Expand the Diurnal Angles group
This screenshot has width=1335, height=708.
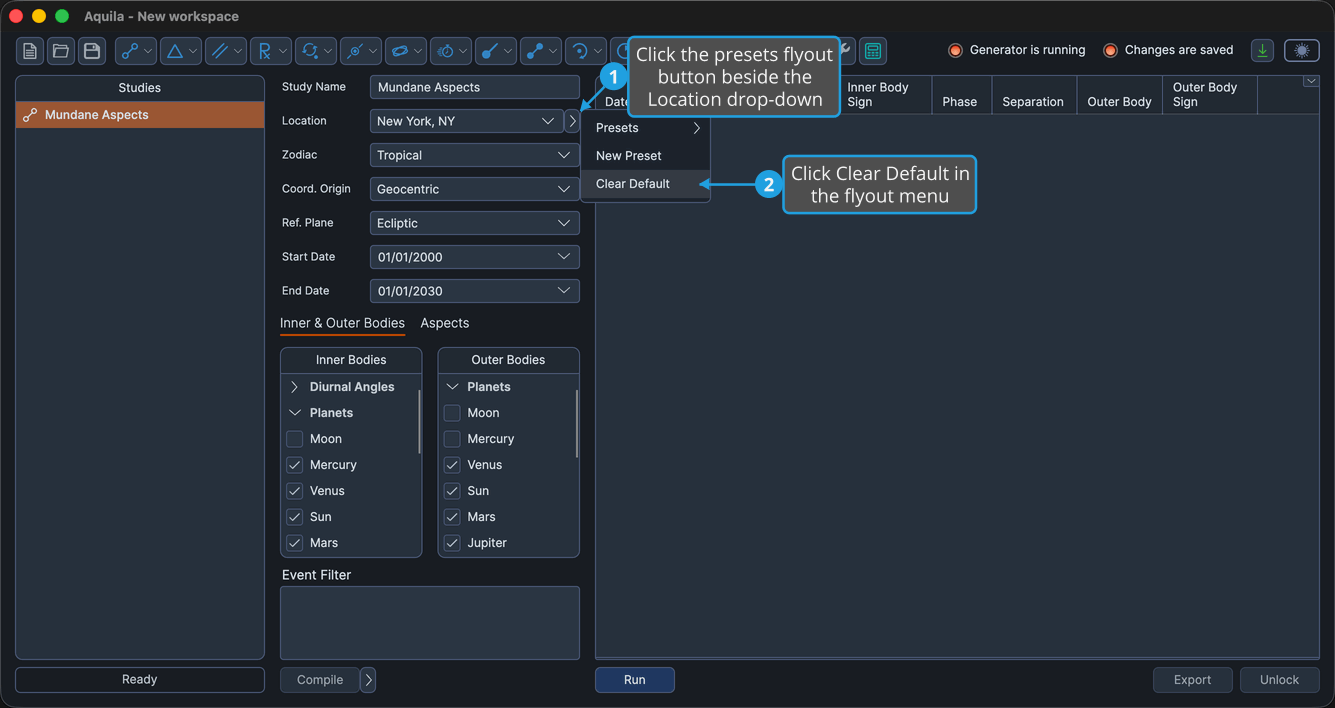294,387
